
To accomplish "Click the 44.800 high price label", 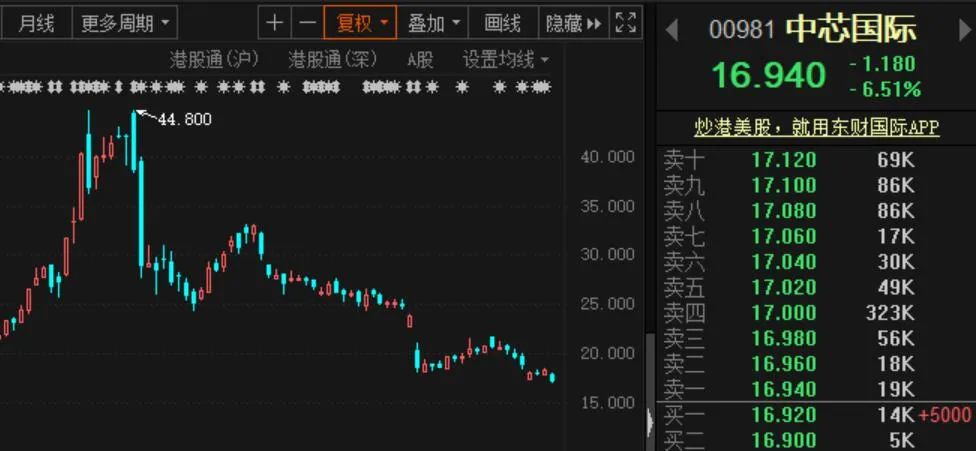I will point(184,119).
